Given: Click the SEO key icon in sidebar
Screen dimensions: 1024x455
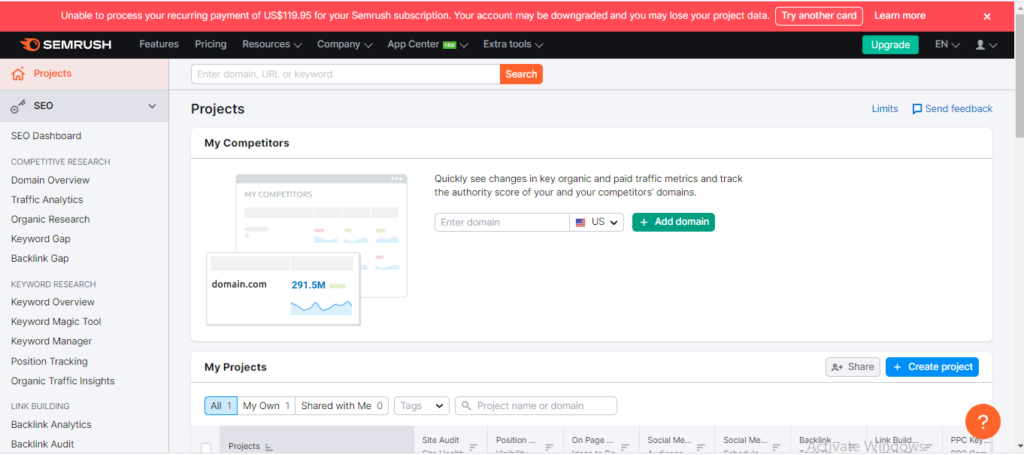Looking at the screenshot, I should click(x=18, y=106).
